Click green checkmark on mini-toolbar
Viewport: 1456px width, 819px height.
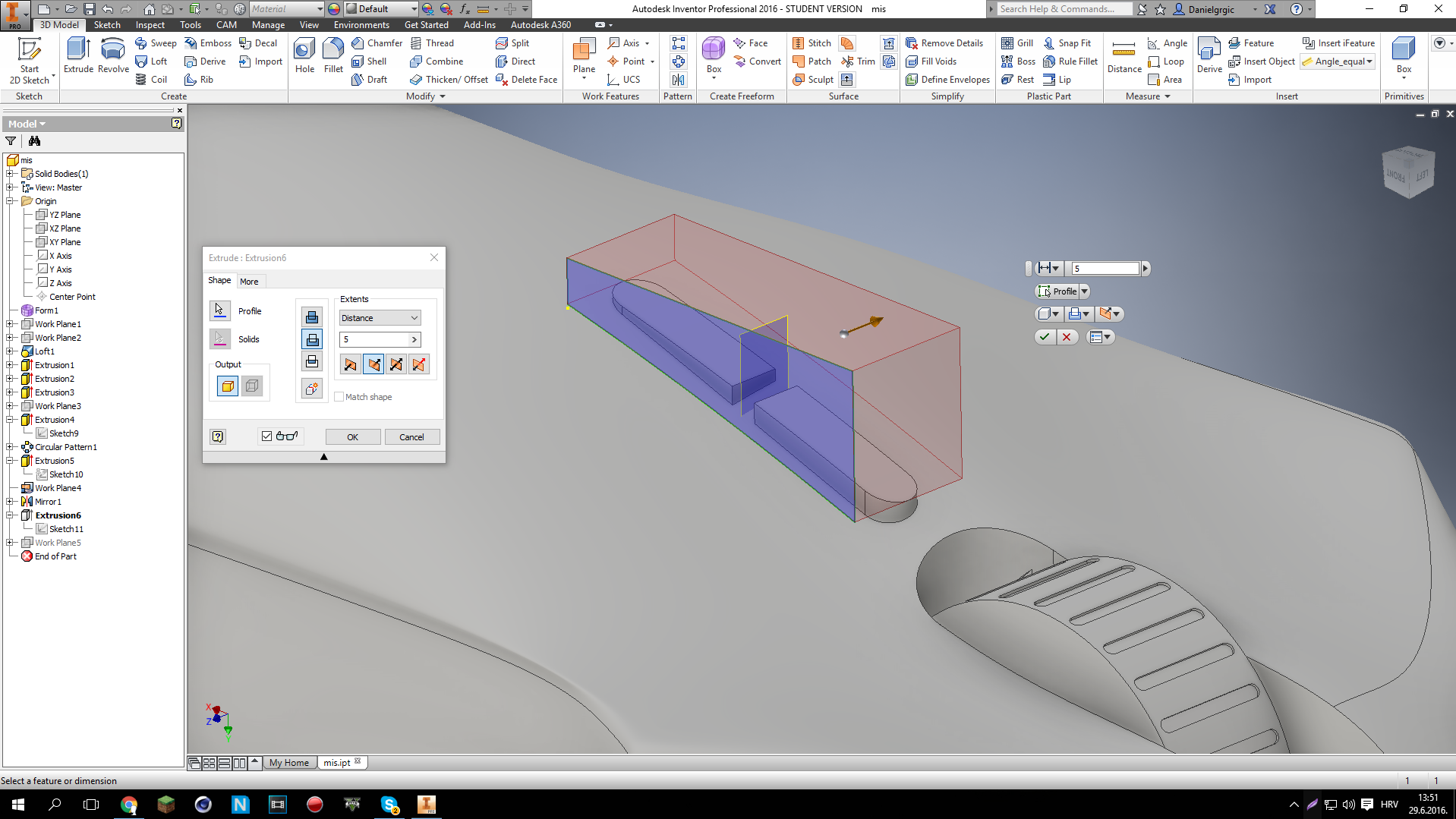tap(1045, 337)
